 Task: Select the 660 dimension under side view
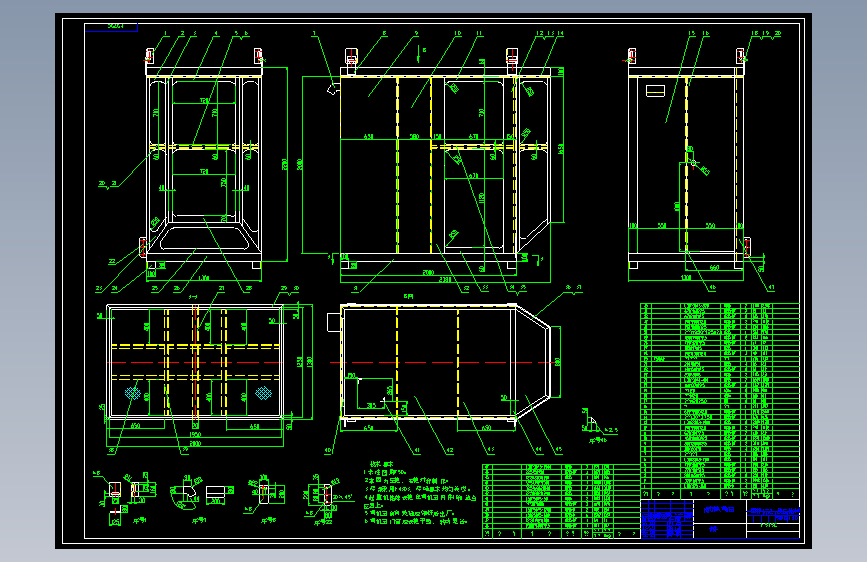click(714, 268)
